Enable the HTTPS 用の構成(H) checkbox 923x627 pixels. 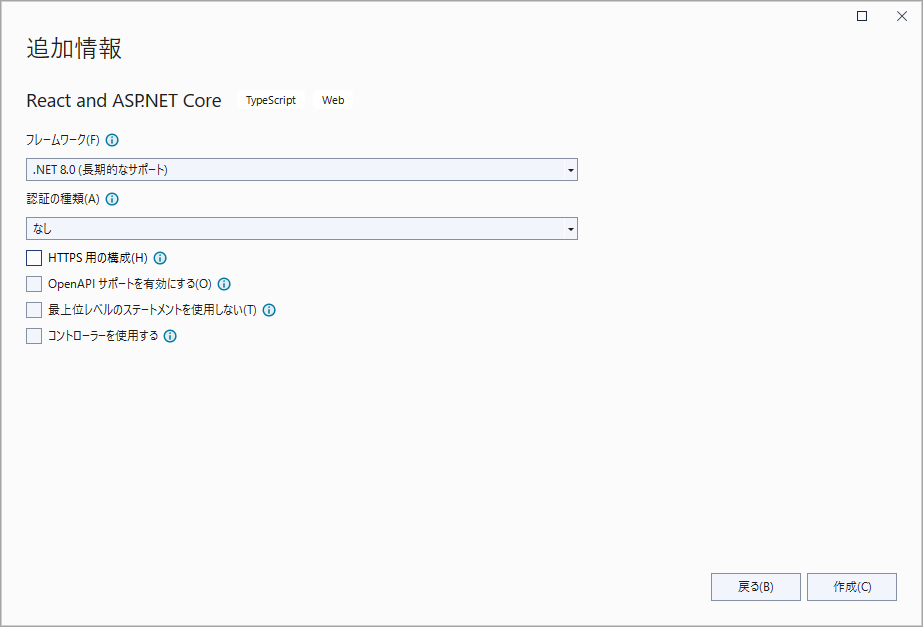click(x=34, y=258)
